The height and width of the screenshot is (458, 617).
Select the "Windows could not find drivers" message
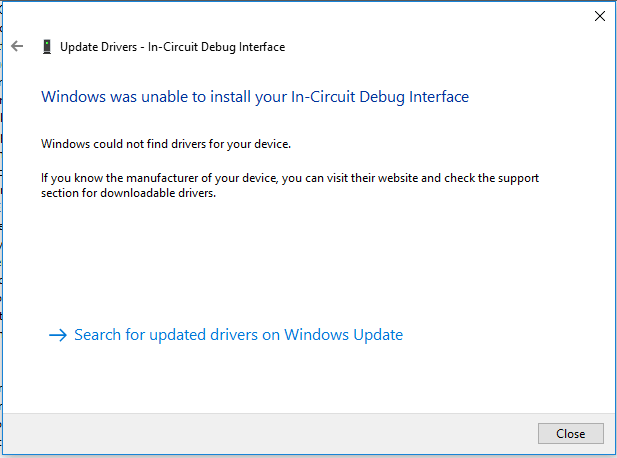click(166, 144)
